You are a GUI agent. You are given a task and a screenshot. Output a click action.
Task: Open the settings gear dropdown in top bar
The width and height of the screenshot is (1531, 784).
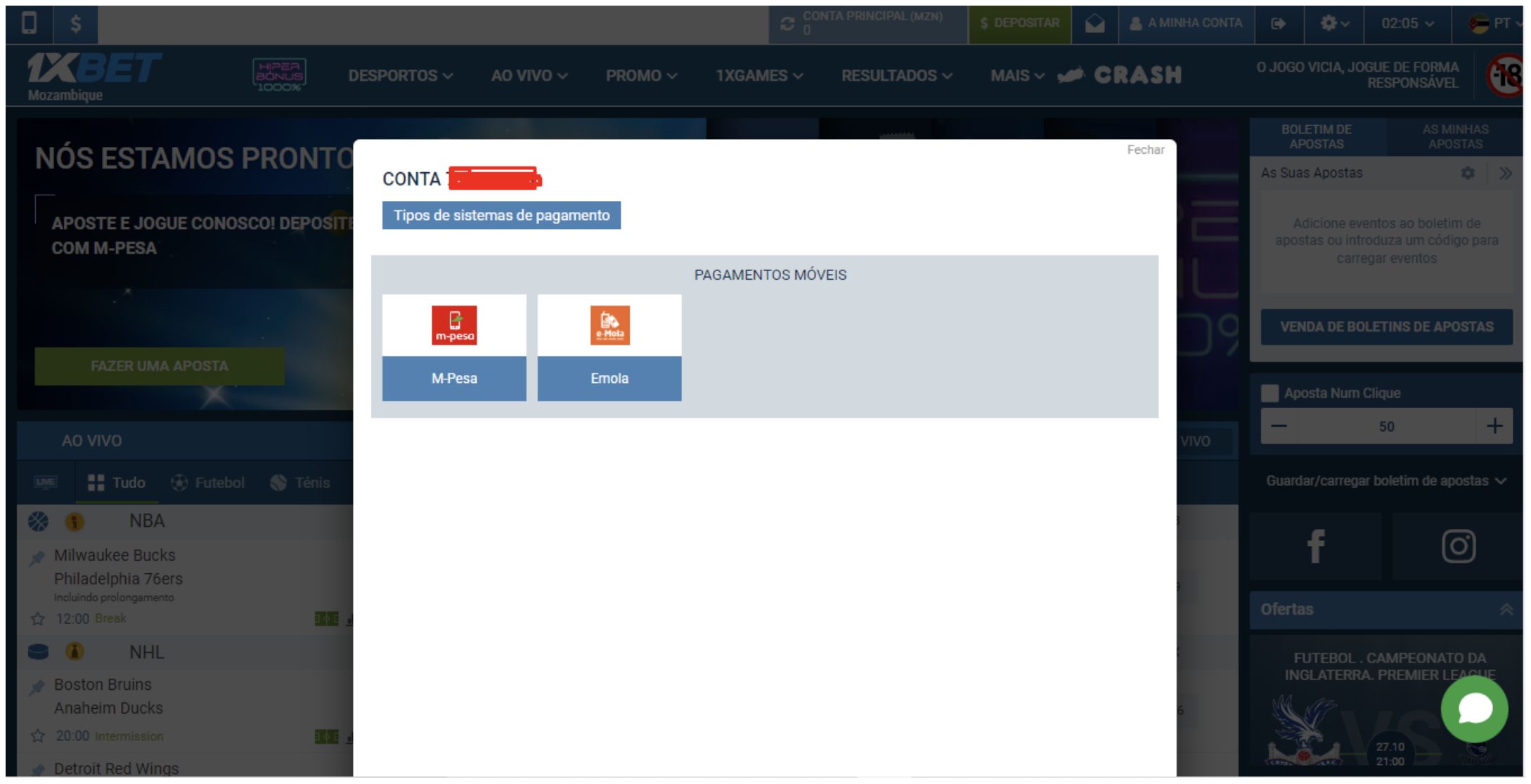tap(1334, 25)
